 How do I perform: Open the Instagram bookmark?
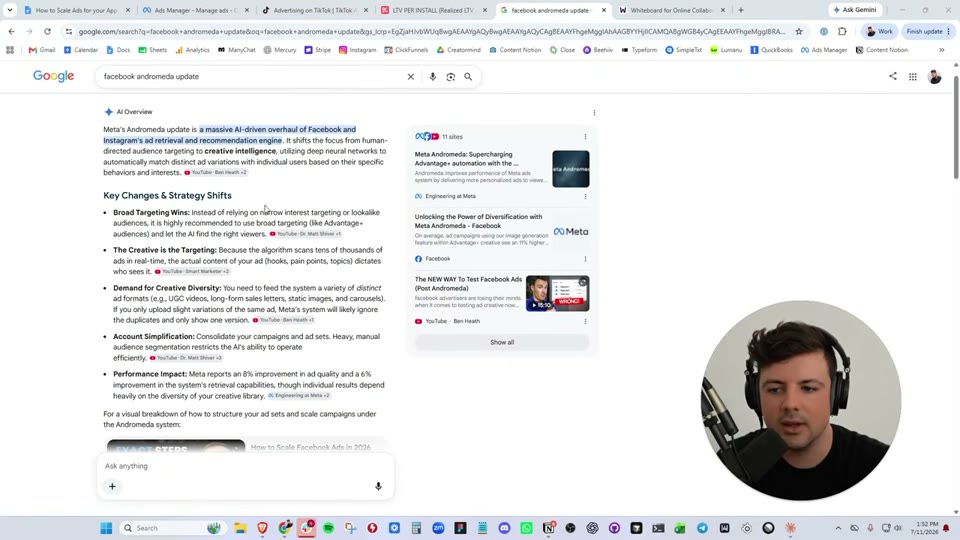coord(358,50)
